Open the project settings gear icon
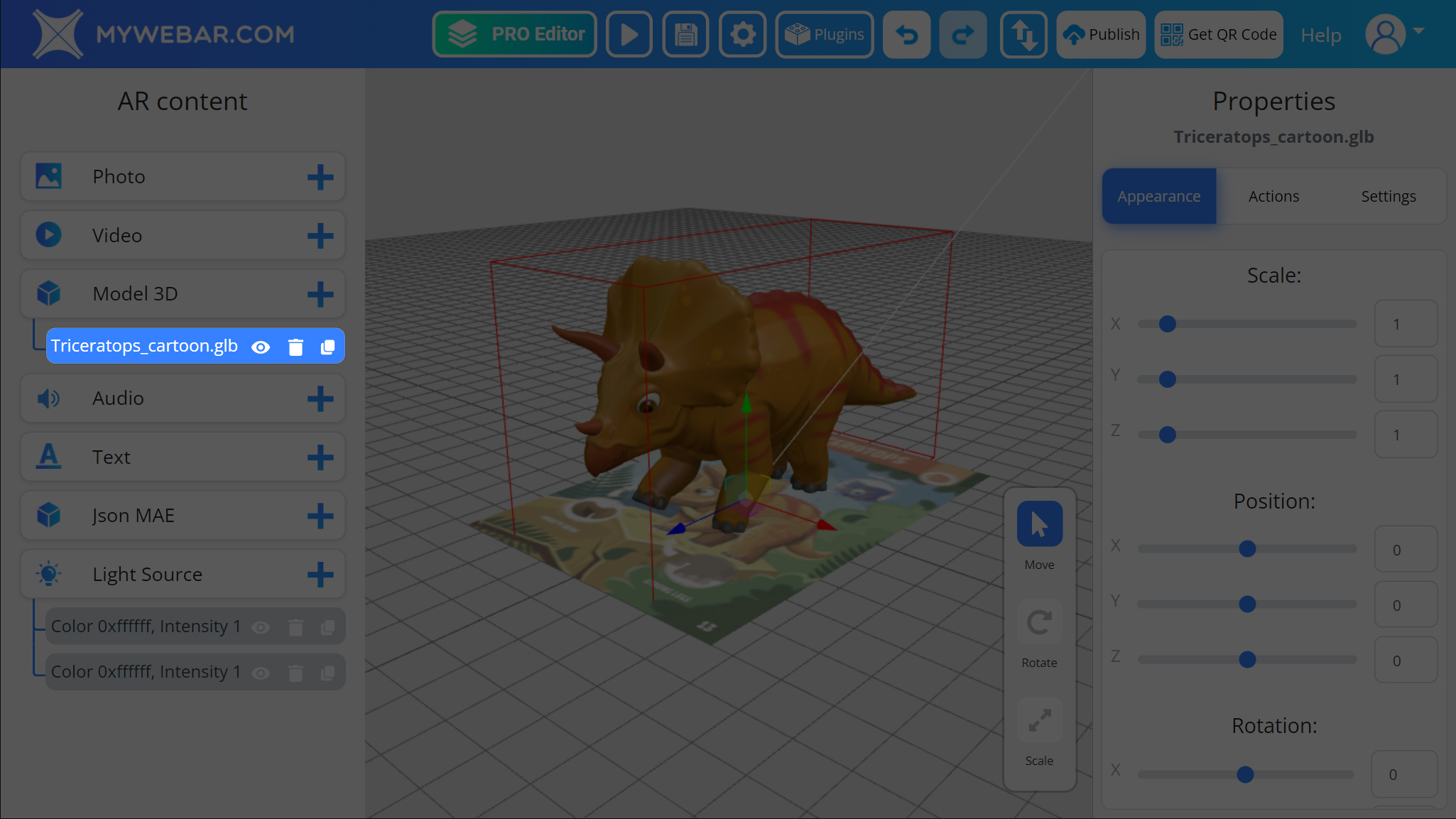This screenshot has height=819, width=1456. tap(742, 34)
